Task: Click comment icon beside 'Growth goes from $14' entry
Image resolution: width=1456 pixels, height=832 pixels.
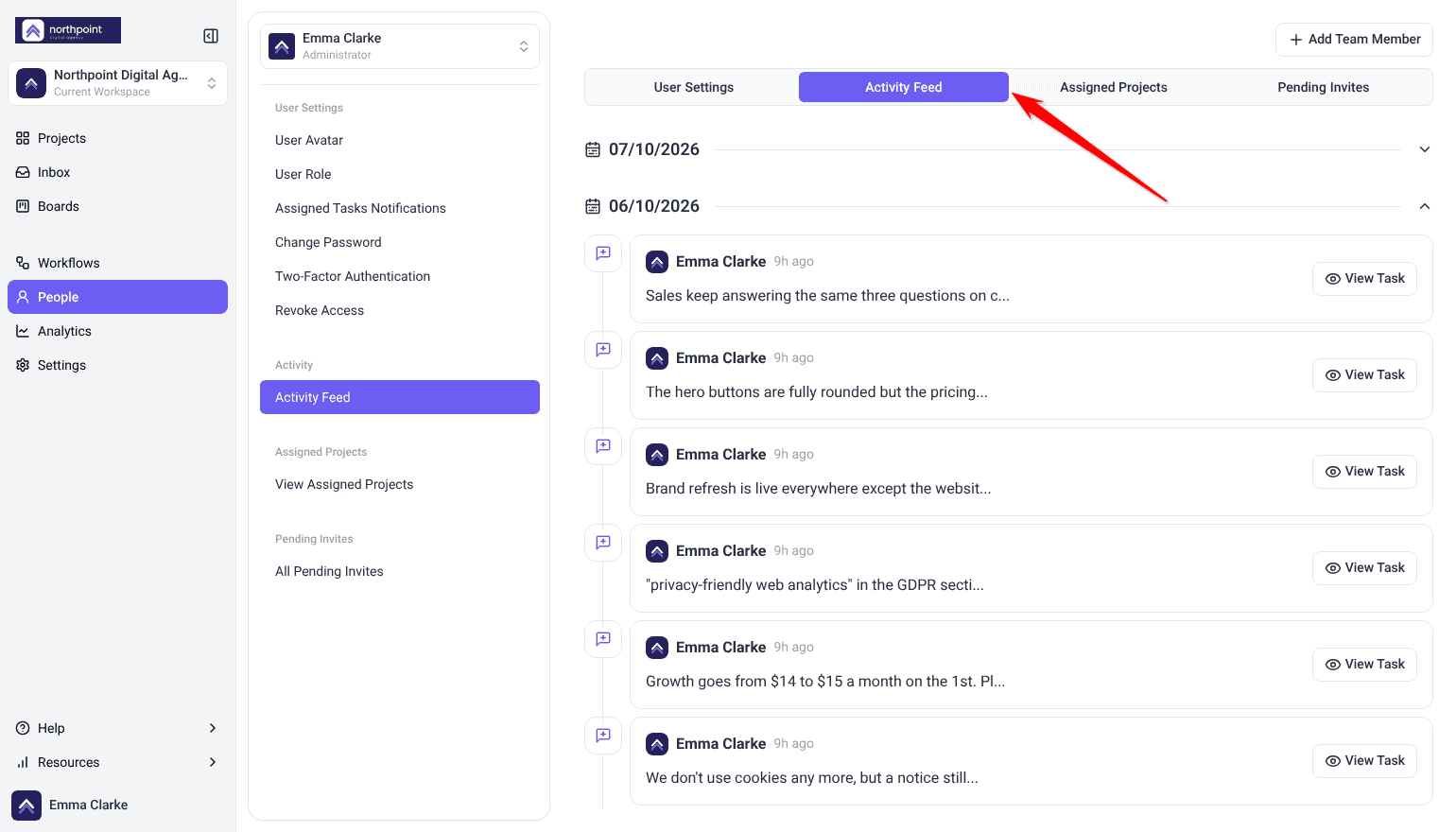Action: point(603,639)
